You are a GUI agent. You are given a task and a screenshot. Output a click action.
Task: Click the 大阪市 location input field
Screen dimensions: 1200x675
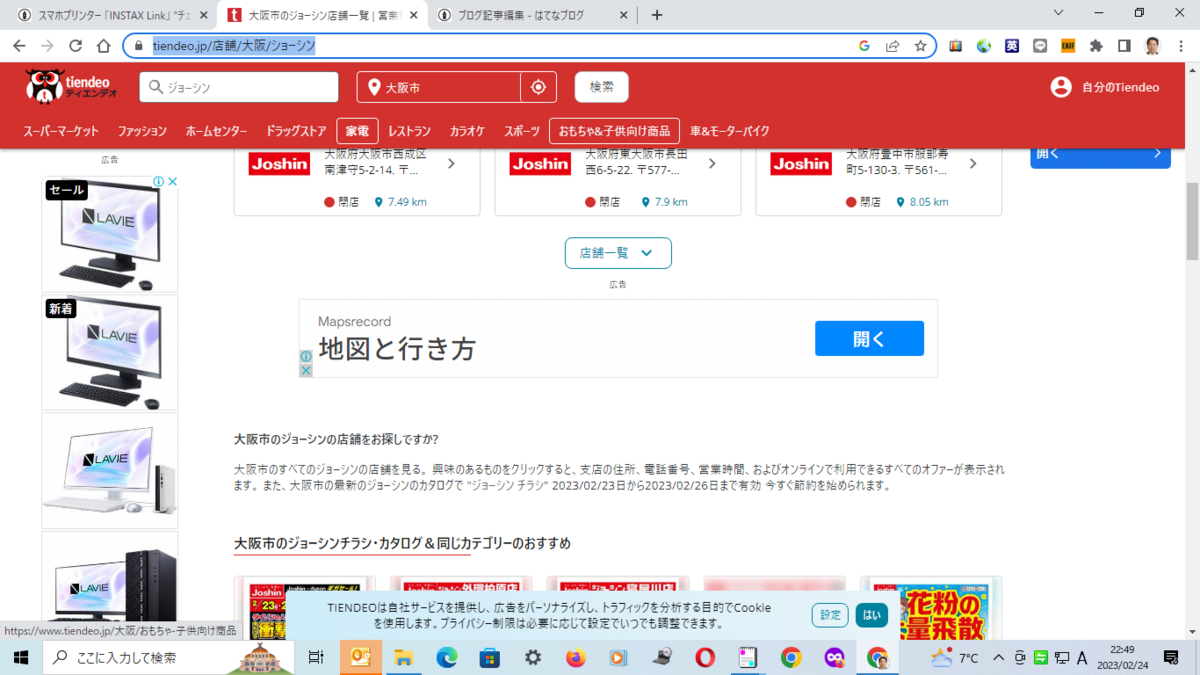pos(439,87)
